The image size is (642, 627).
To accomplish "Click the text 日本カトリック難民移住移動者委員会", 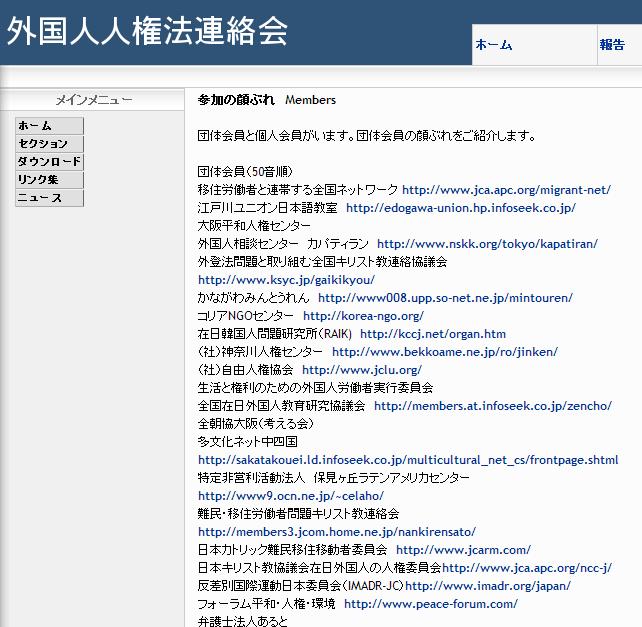I will [x=292, y=550].
